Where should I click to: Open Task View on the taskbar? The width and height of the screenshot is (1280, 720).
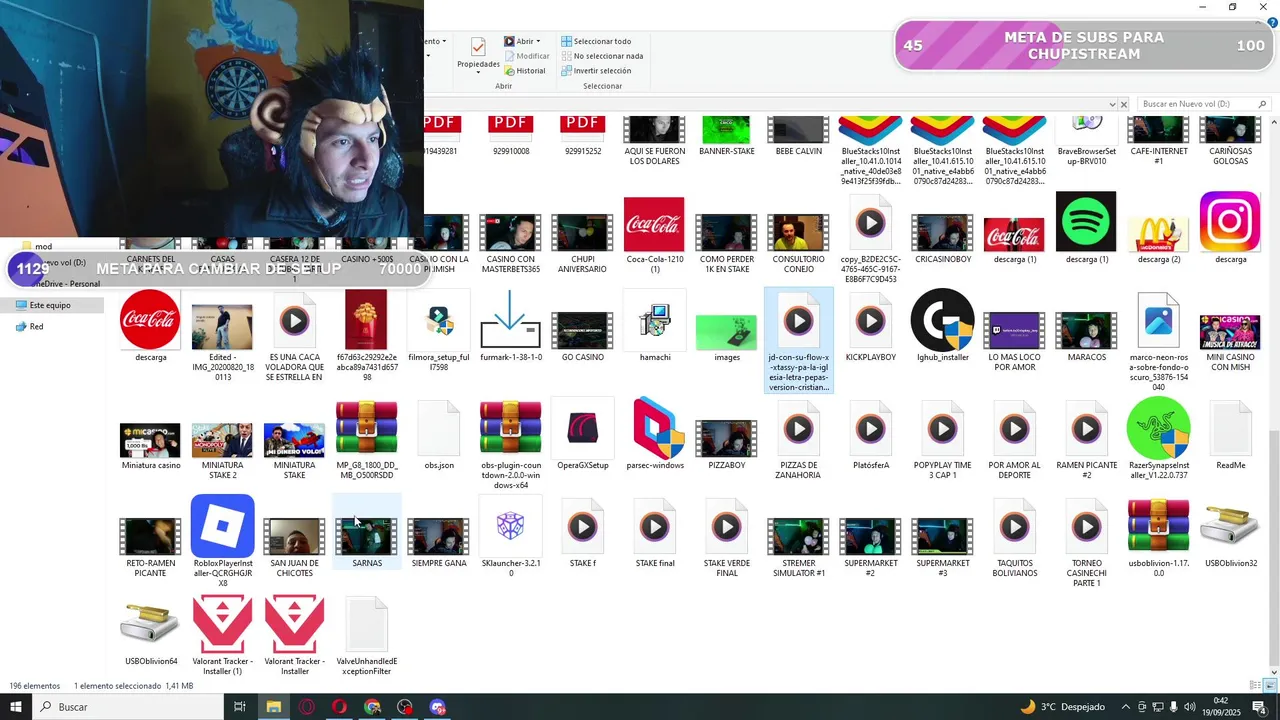(x=240, y=707)
